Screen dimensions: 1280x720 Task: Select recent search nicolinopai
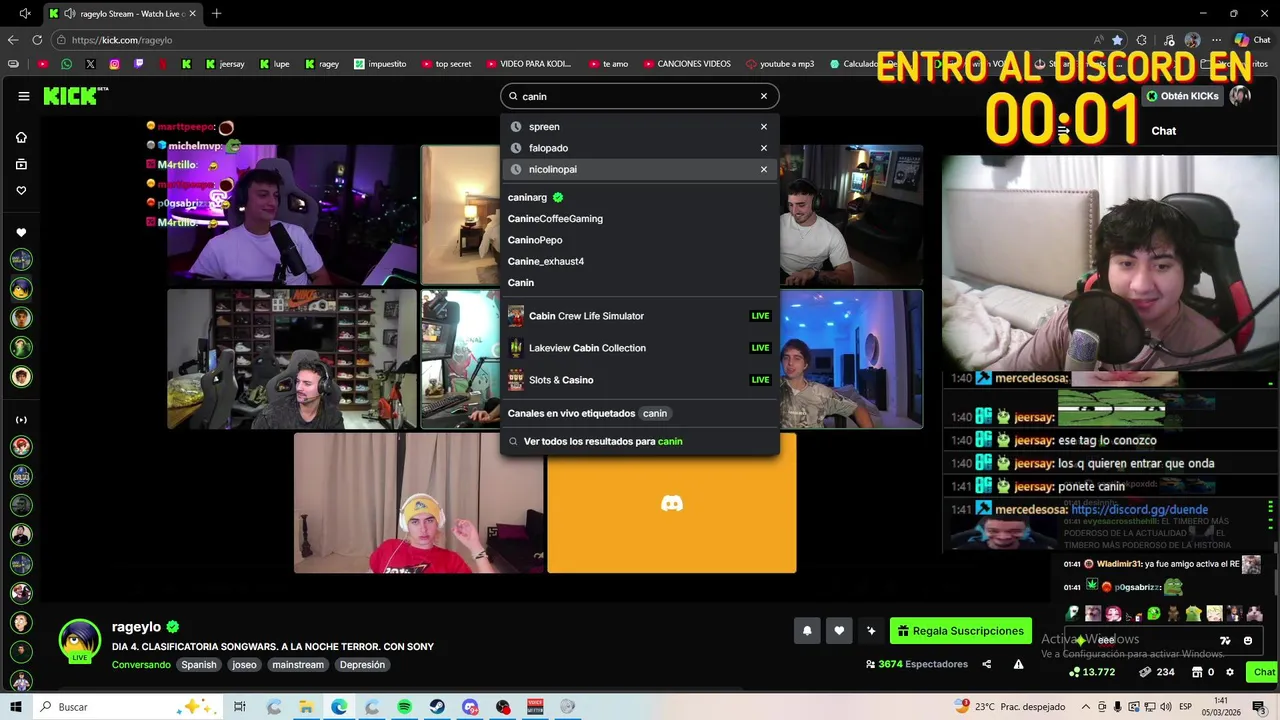click(x=640, y=169)
